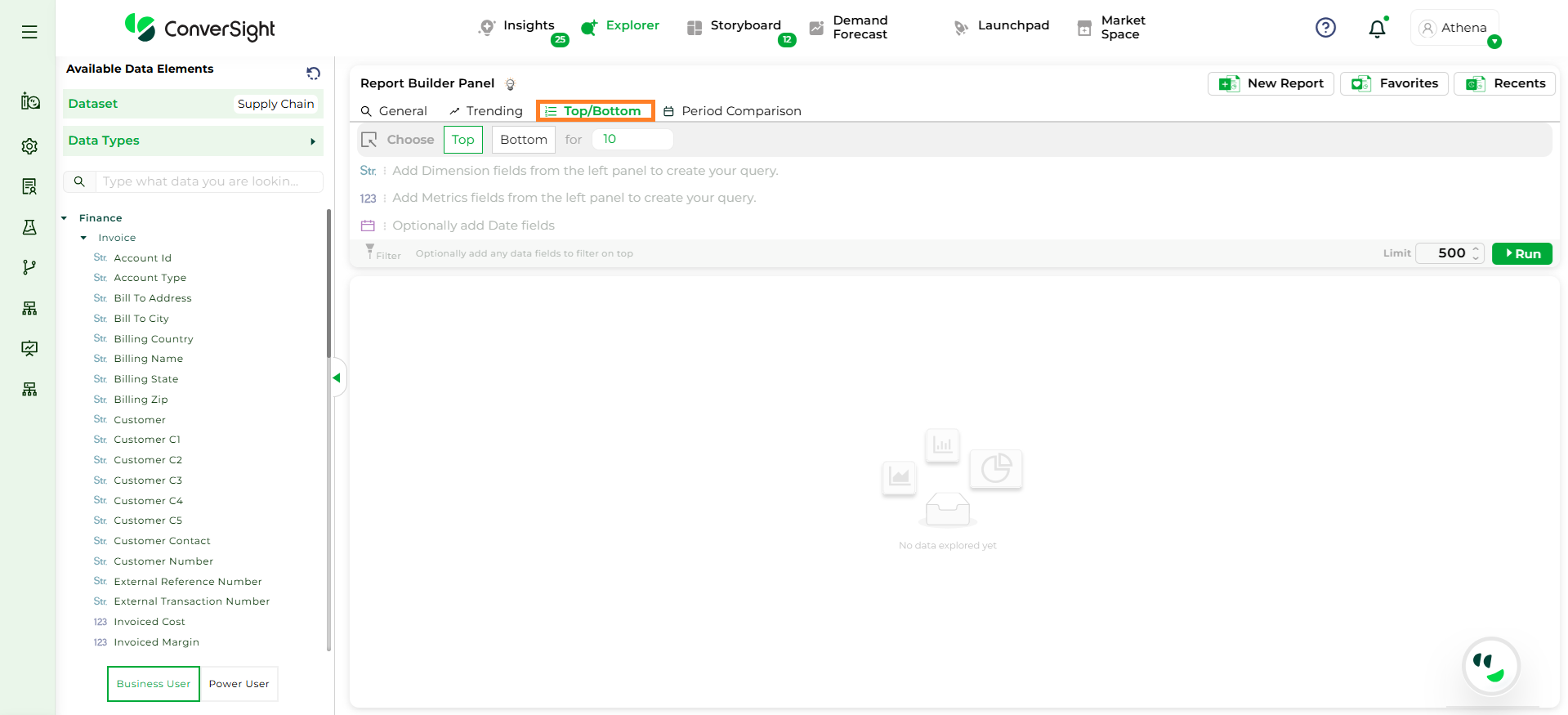Select the Top option
Image resolution: width=1568 pixels, height=715 pixels.
(462, 140)
